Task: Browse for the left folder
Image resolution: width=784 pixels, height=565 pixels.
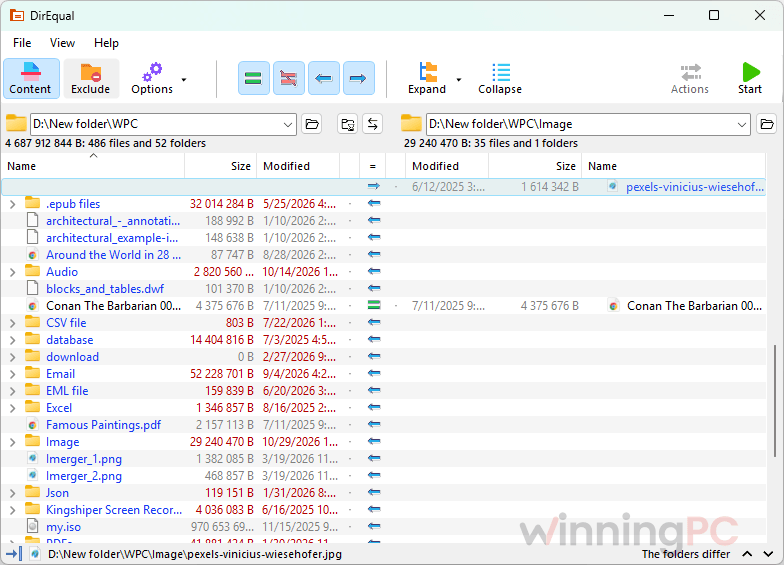Action: (312, 124)
